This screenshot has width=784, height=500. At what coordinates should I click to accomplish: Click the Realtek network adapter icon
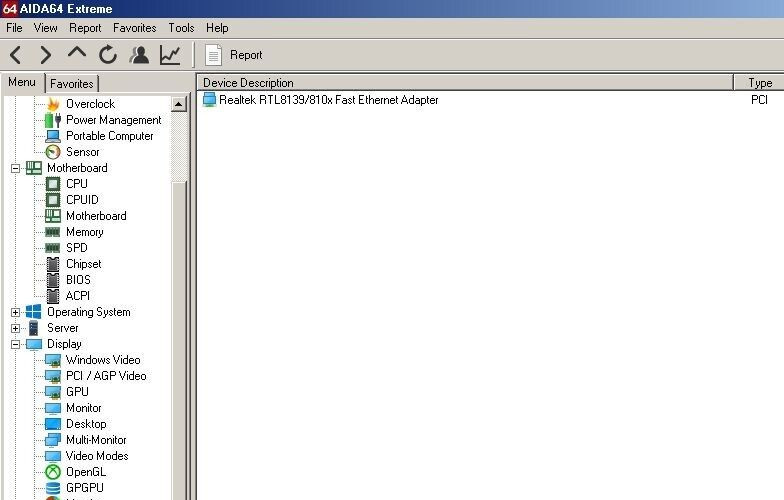(x=209, y=100)
